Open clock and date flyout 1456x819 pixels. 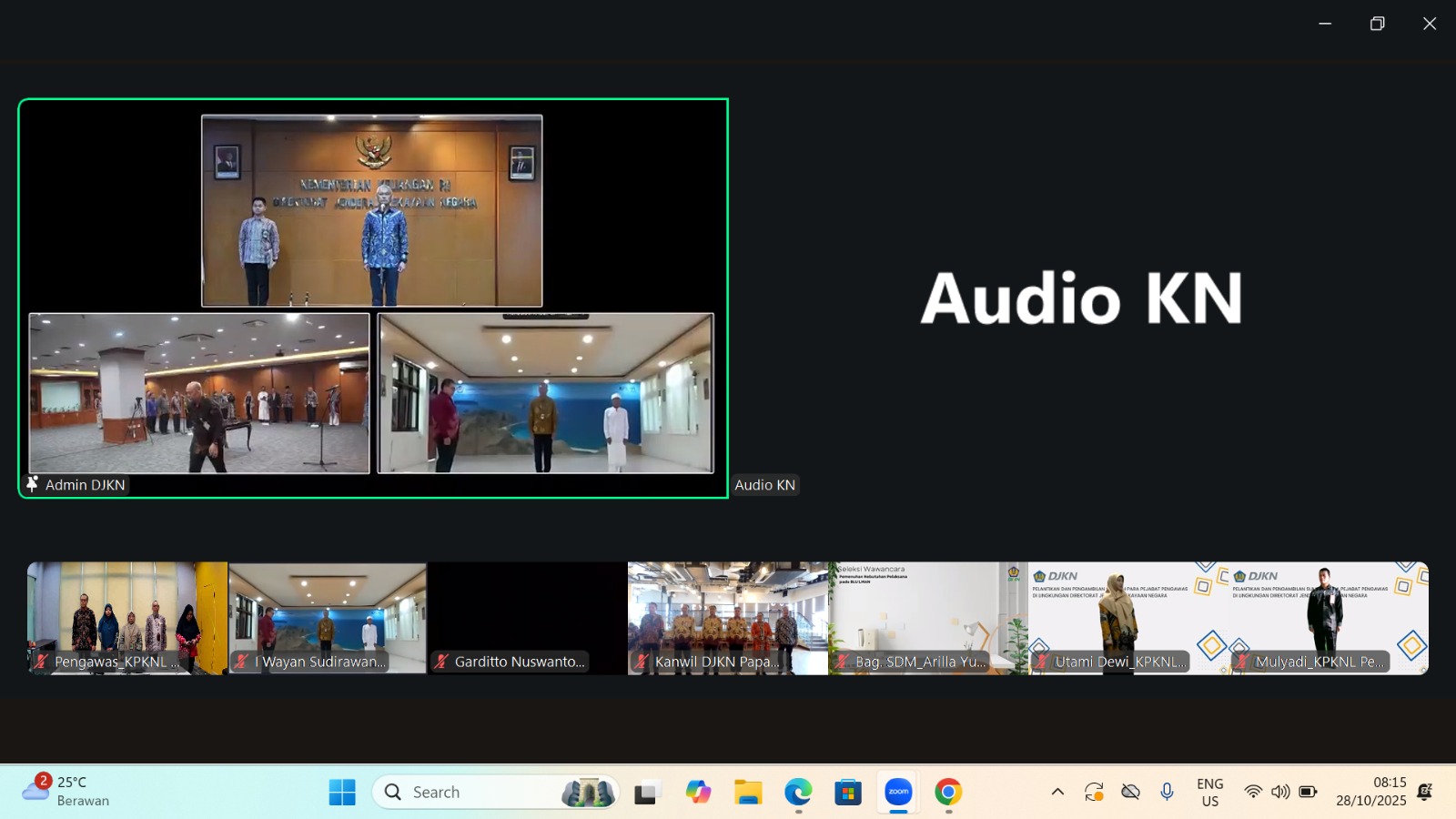coord(1370,792)
